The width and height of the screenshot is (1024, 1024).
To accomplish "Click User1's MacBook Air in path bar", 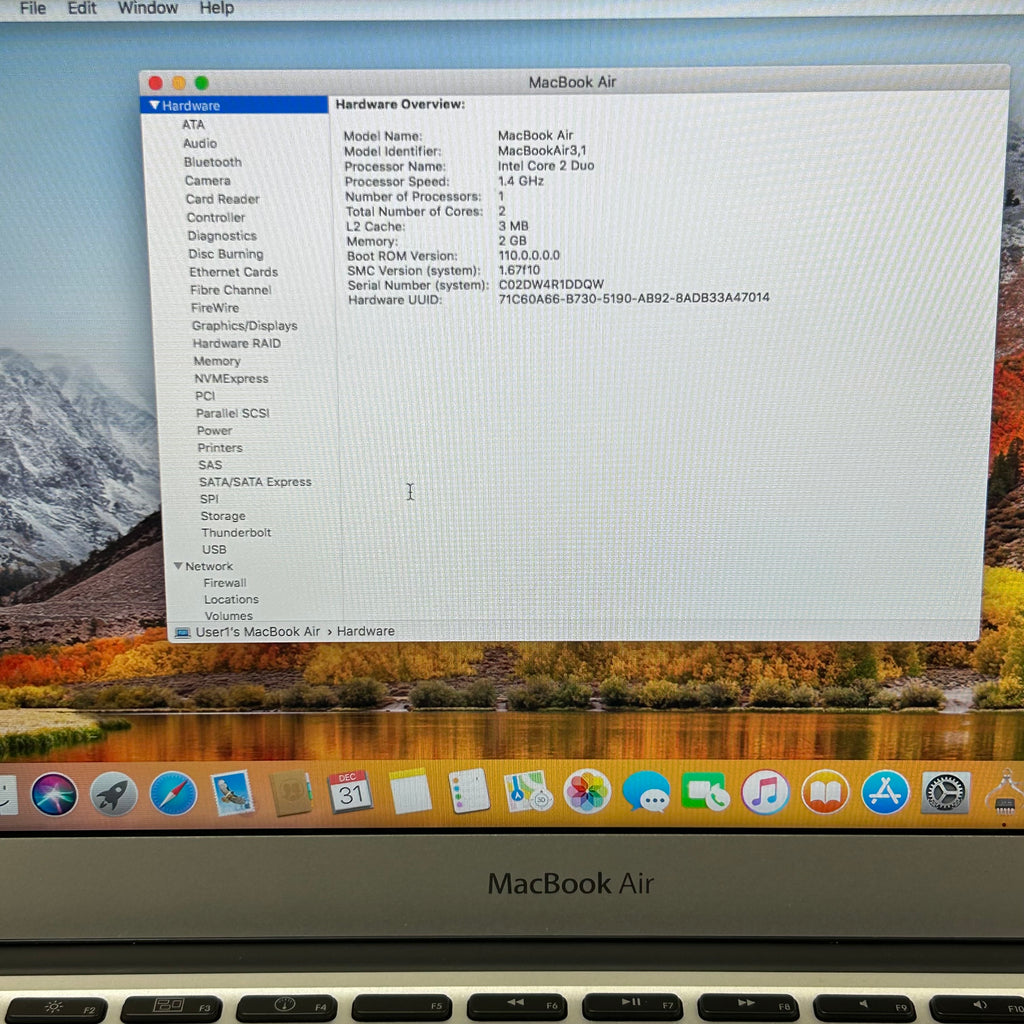I will (258, 632).
